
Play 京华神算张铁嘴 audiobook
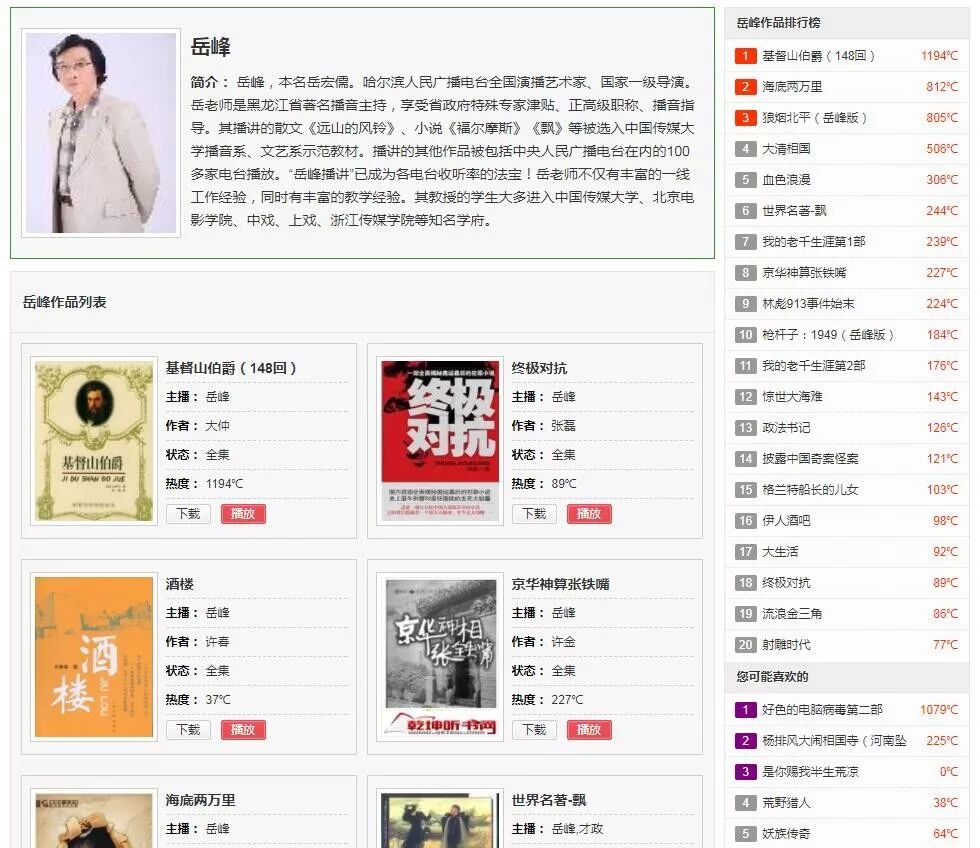click(x=589, y=730)
